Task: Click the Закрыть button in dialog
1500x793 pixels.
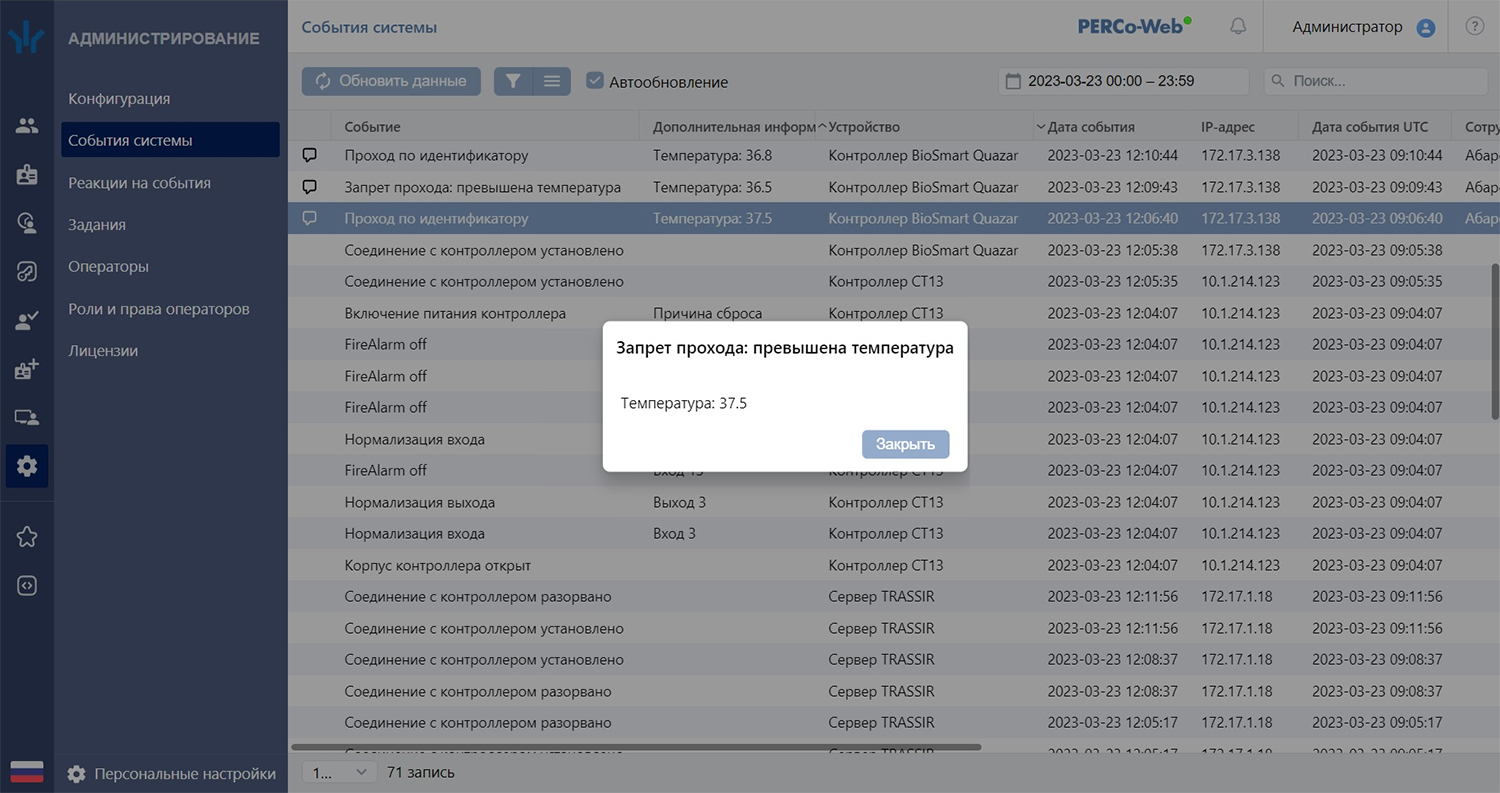Action: coord(905,444)
